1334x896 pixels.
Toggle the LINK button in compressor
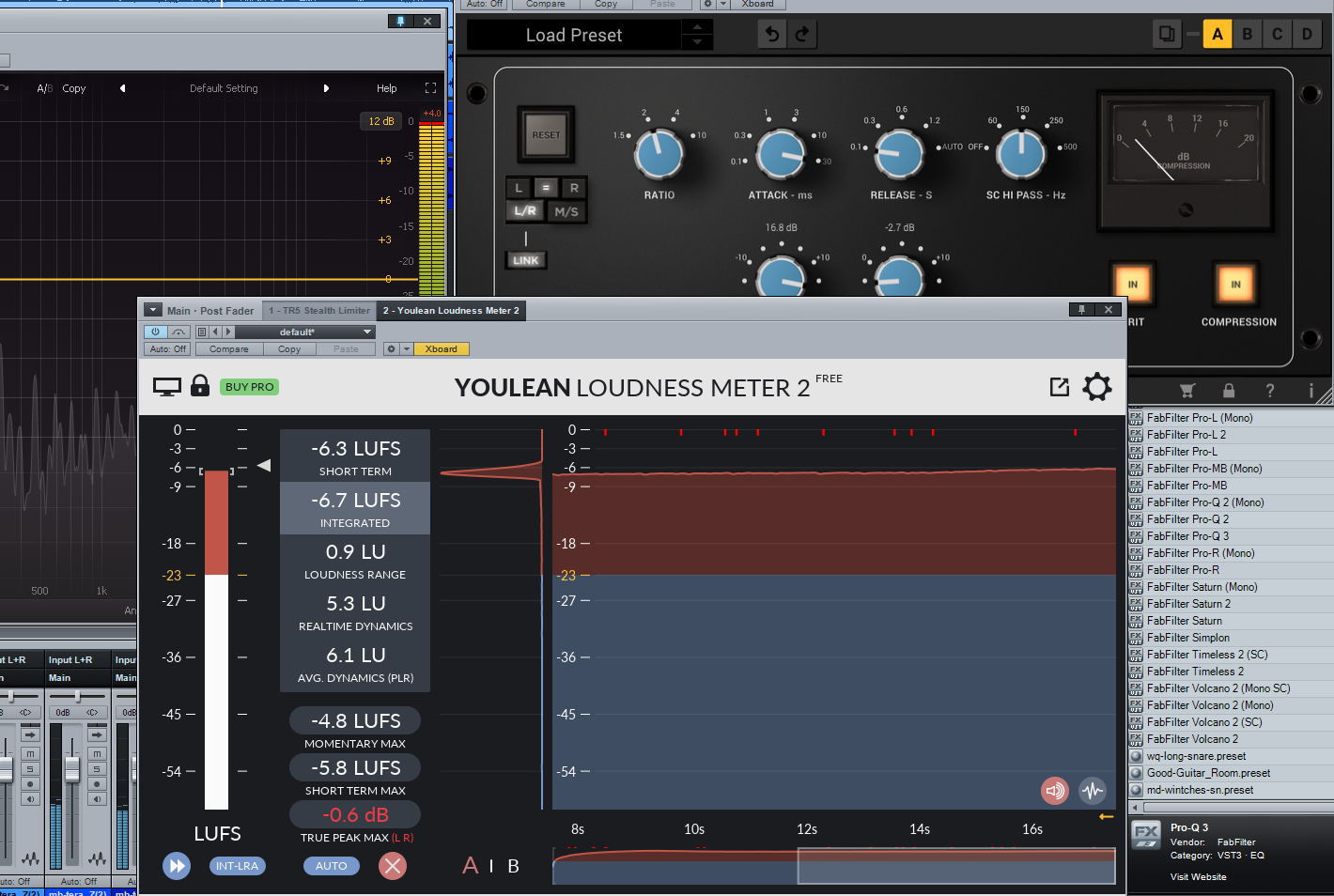click(x=526, y=260)
